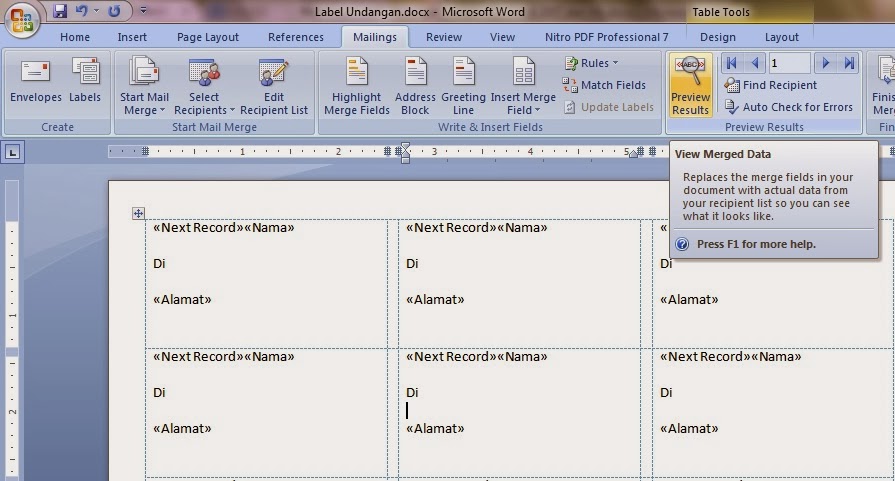The width and height of the screenshot is (895, 481).
Task: Click the Insert Merge Field icon
Action: pyautogui.click(x=523, y=73)
